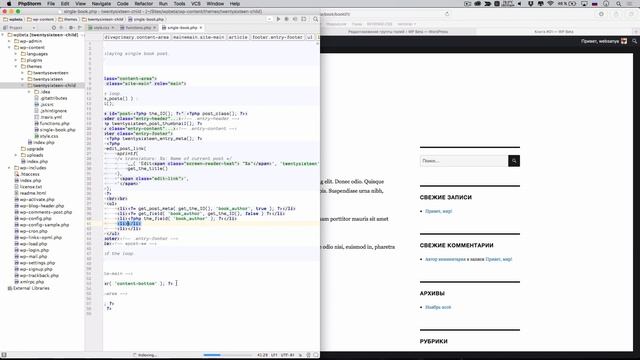Click the indexing progress bar in status bar
The height and width of the screenshot is (360, 640).
[x=228, y=355]
